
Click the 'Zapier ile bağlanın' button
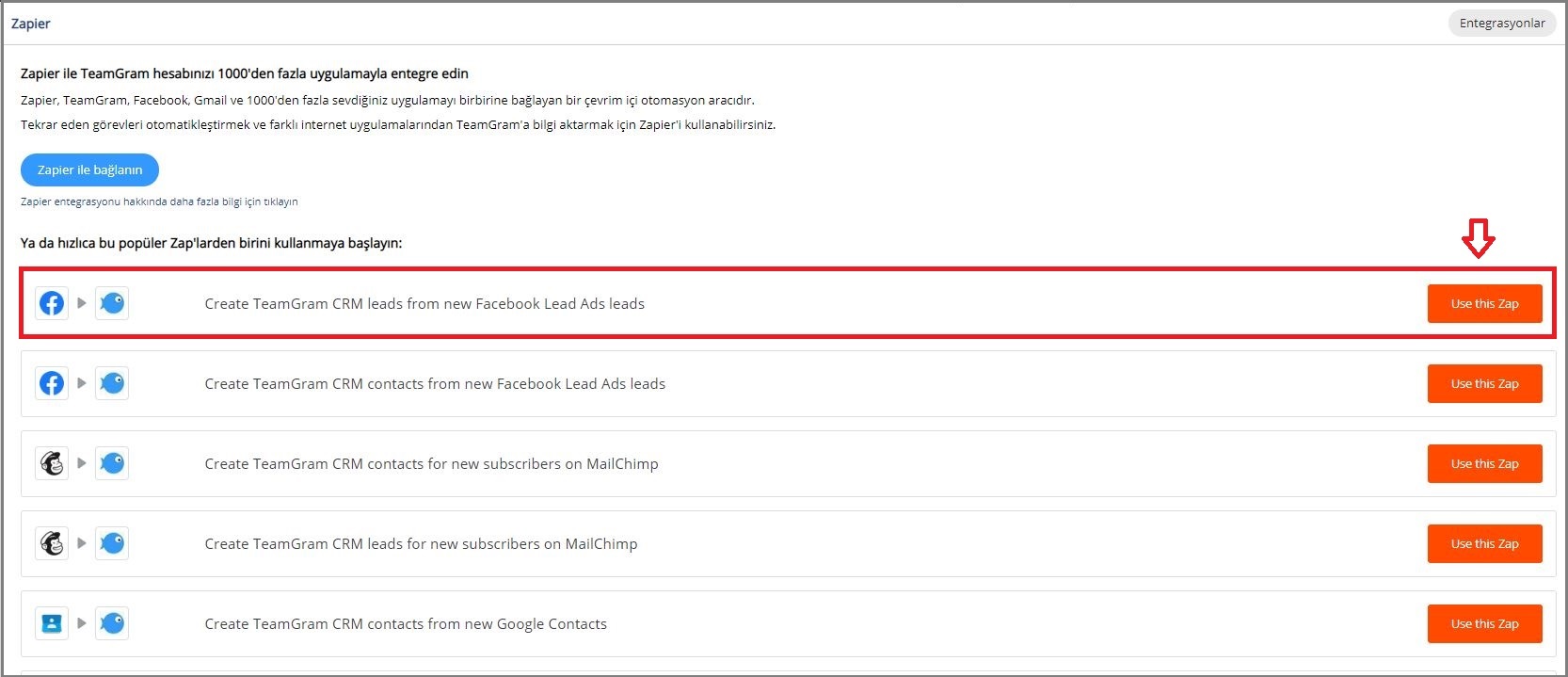pyautogui.click(x=89, y=170)
